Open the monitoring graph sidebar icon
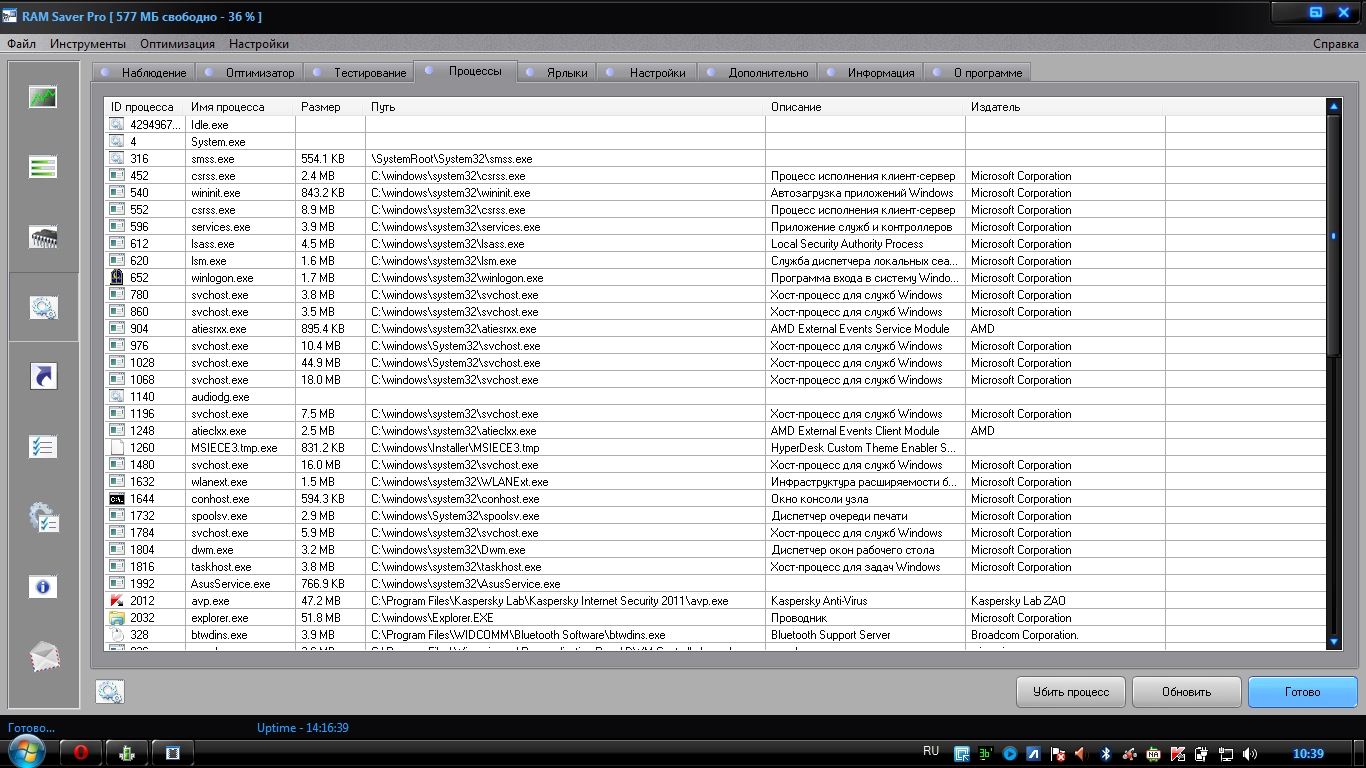The height and width of the screenshot is (768, 1366). click(x=43, y=97)
